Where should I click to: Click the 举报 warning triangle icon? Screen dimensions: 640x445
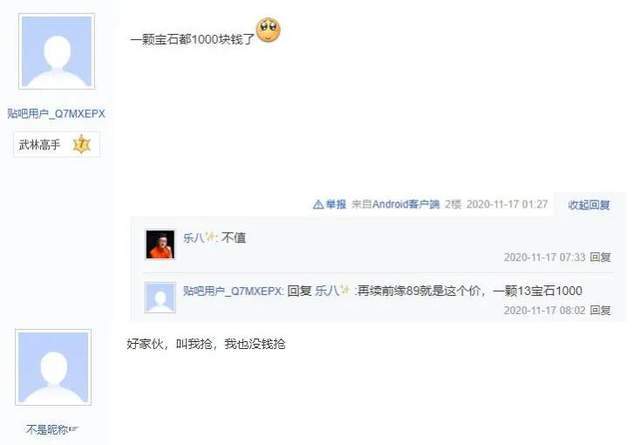318,205
